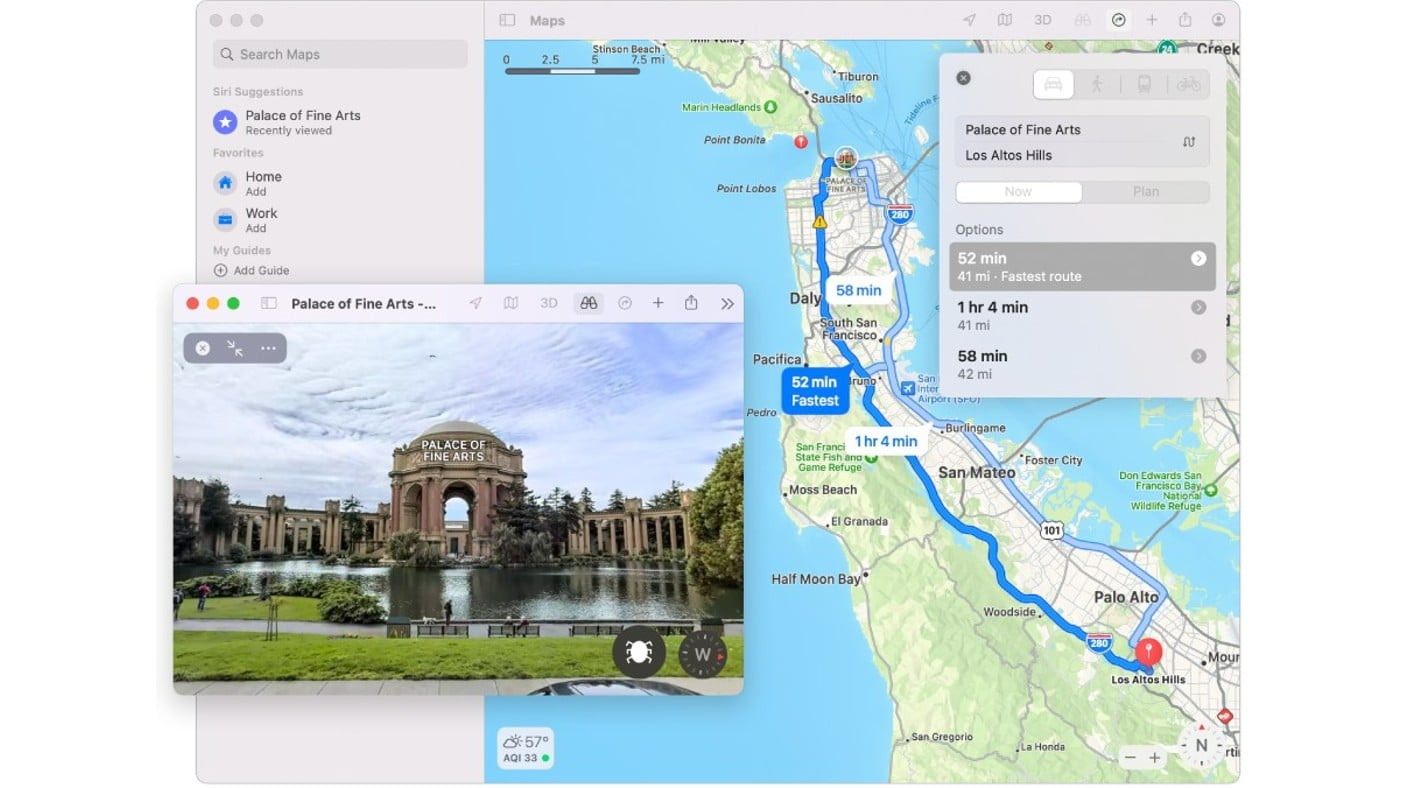Show more toolbar items in Look Around window
Image resolution: width=1401 pixels, height=788 pixels.
[x=727, y=303]
